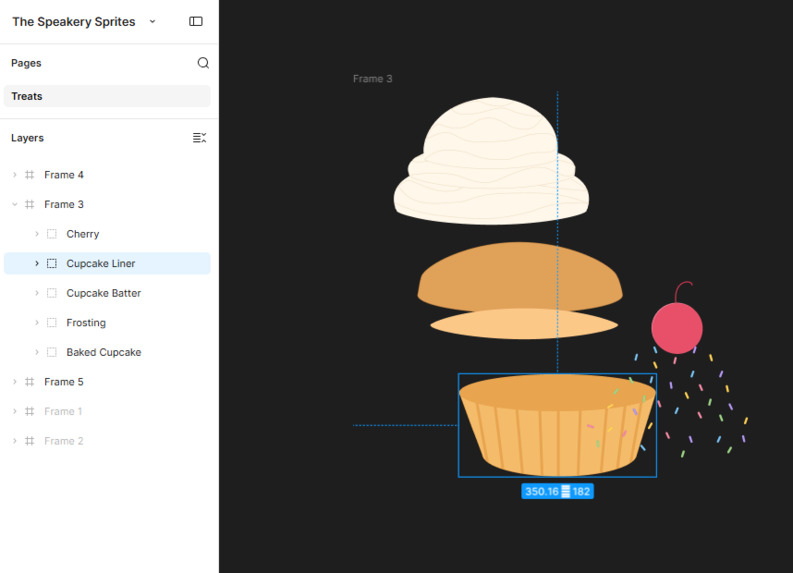
Task: Click the Frame 2 frame icon
Action: click(x=30, y=441)
